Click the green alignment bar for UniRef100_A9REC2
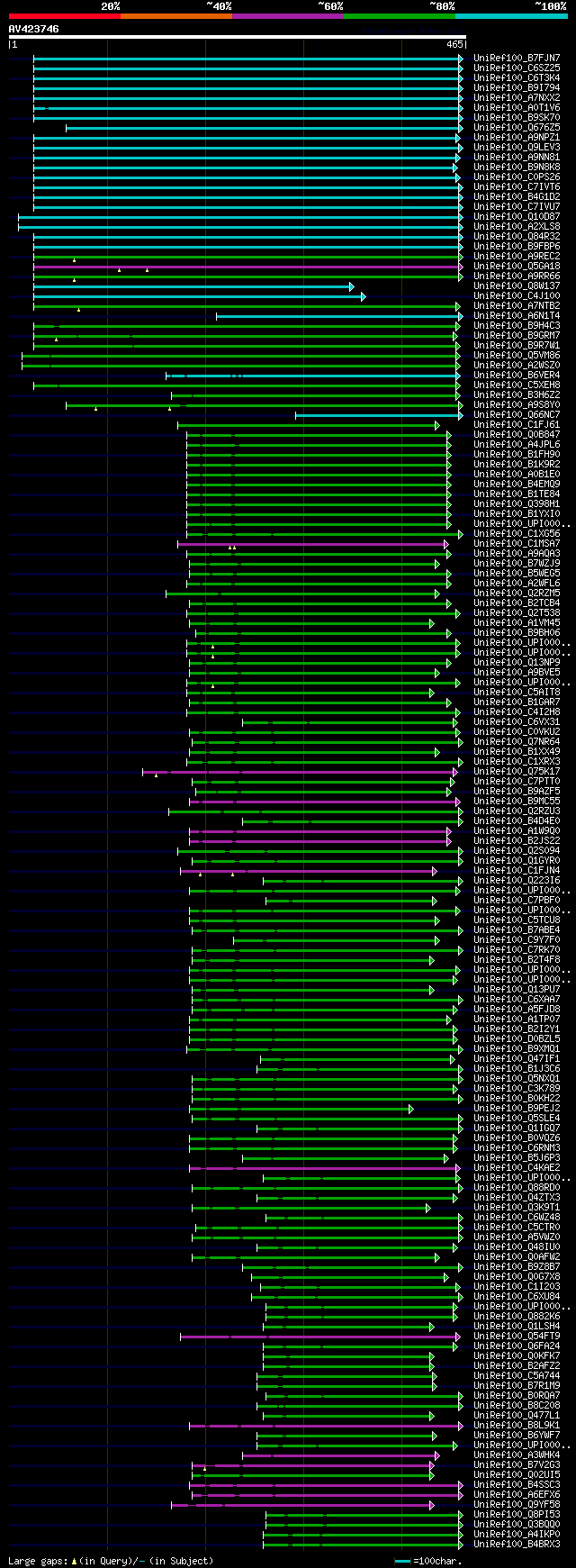This screenshot has width=576, height=1568. point(247,256)
